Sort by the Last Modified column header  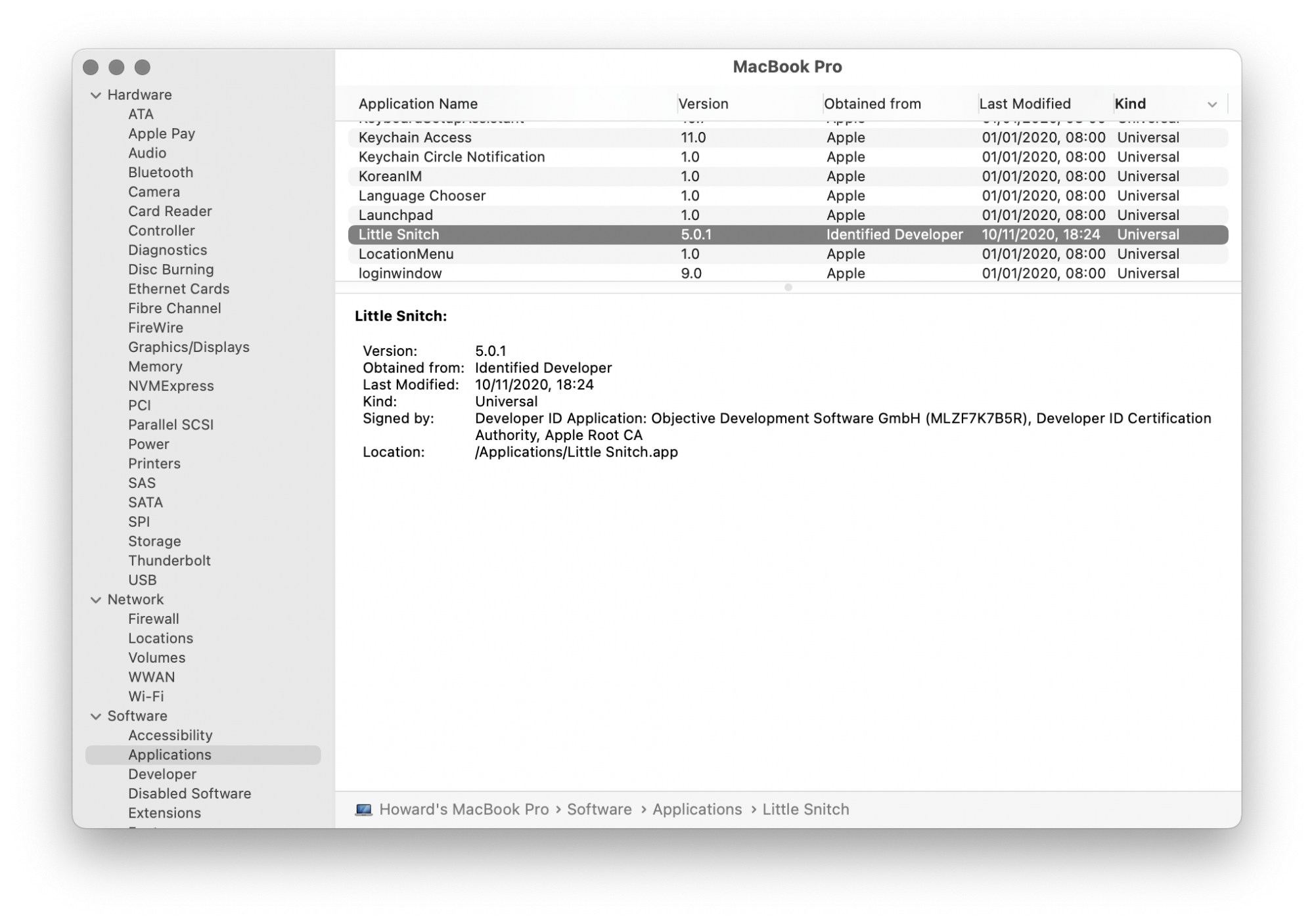(x=1024, y=104)
